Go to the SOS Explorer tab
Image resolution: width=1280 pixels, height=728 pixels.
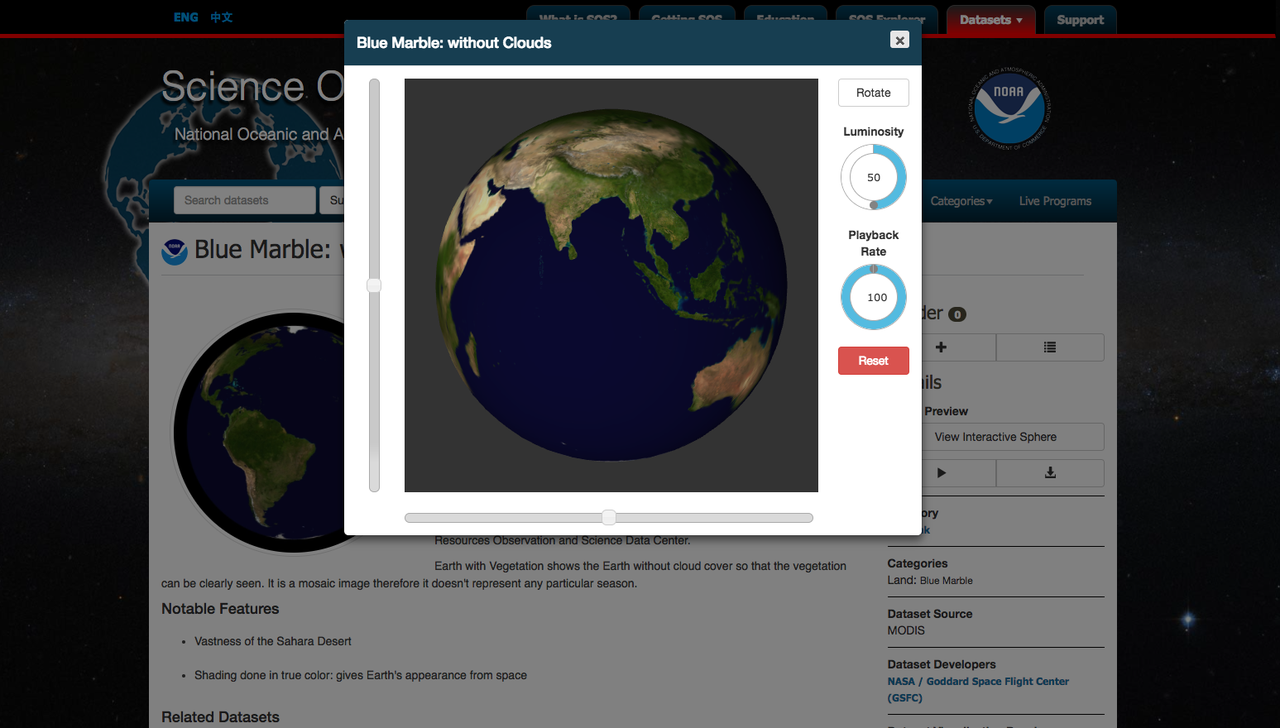coord(885,20)
